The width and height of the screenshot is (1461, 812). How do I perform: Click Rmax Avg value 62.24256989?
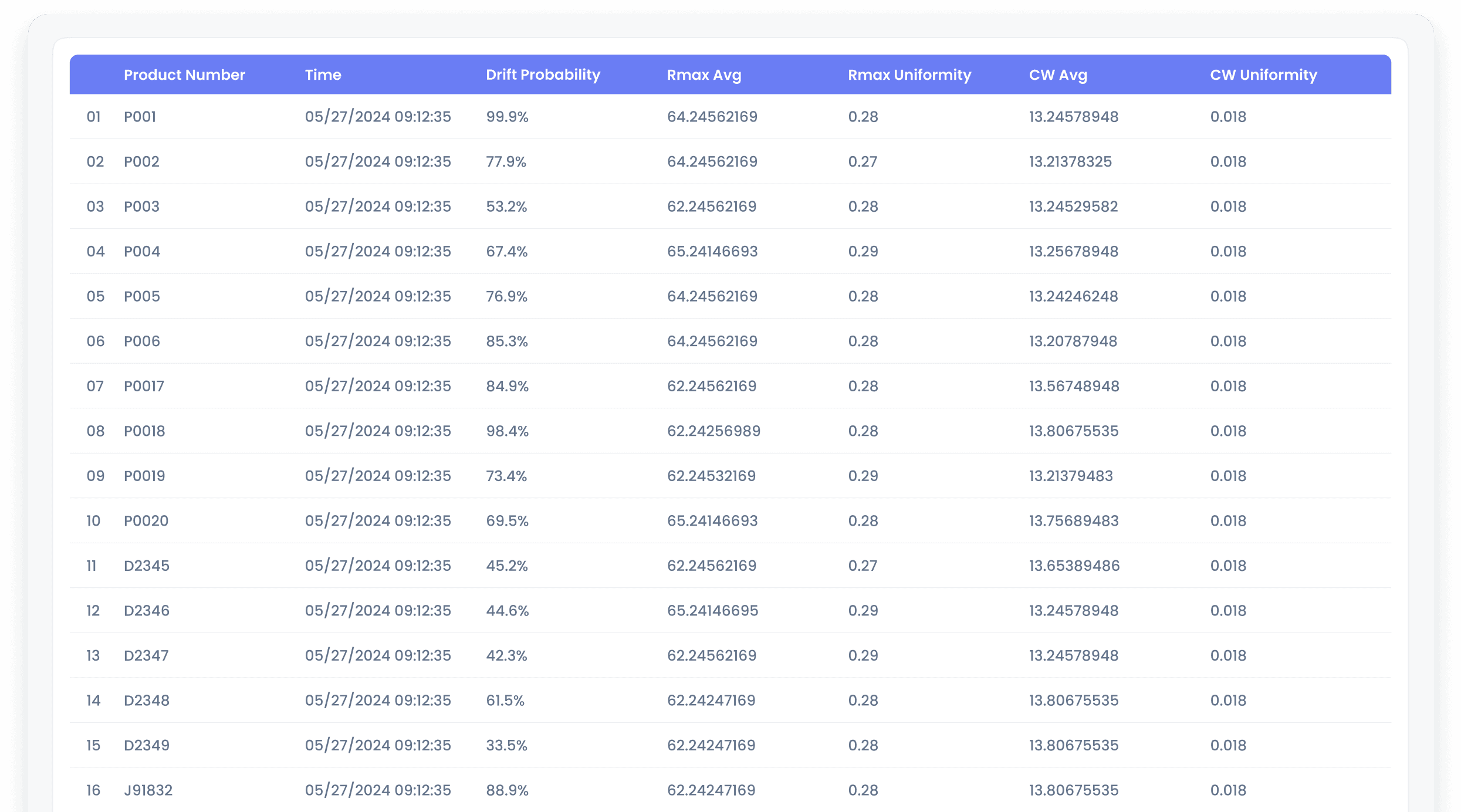point(713,431)
